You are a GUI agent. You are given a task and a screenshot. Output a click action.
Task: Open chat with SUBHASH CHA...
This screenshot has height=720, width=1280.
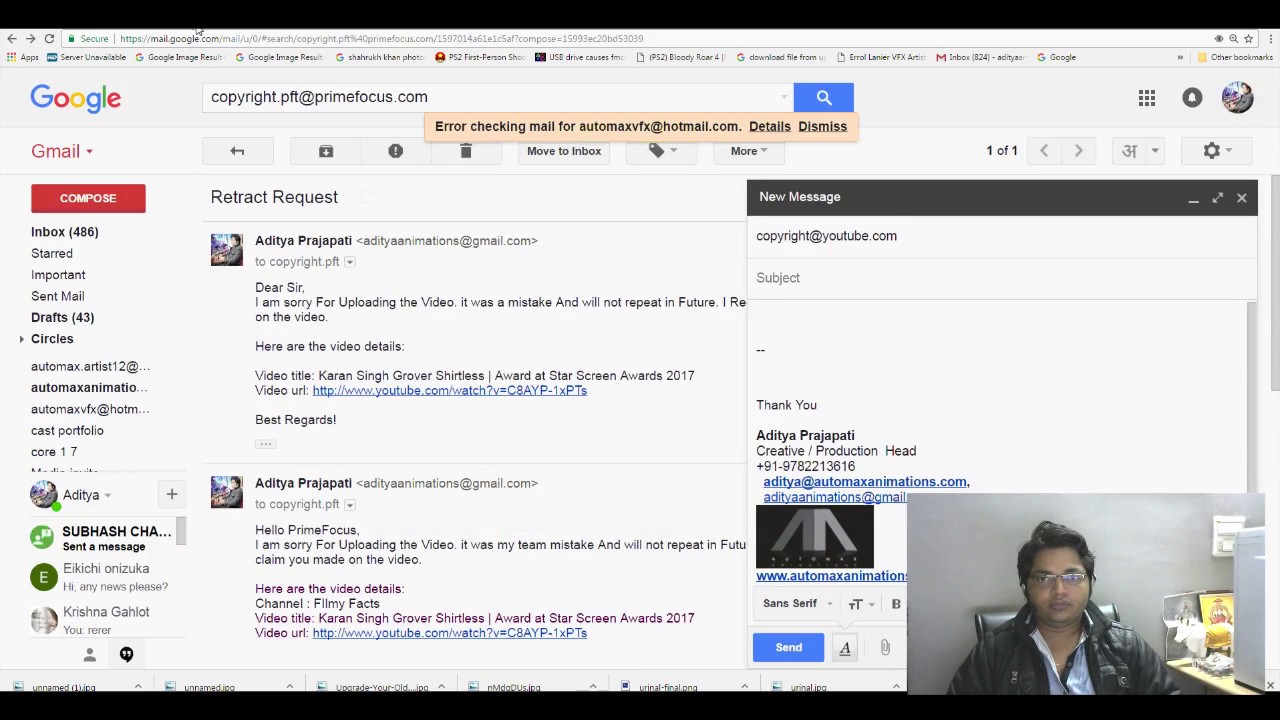coord(103,538)
